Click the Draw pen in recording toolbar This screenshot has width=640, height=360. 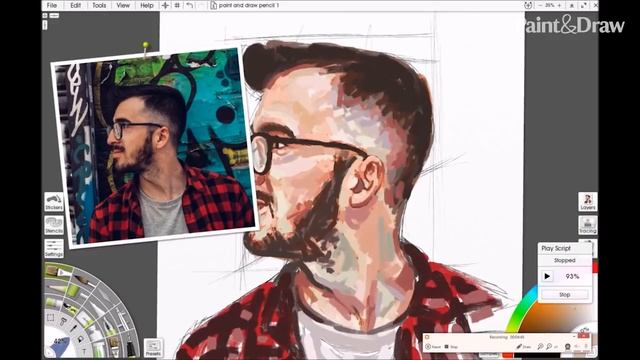click(523, 347)
